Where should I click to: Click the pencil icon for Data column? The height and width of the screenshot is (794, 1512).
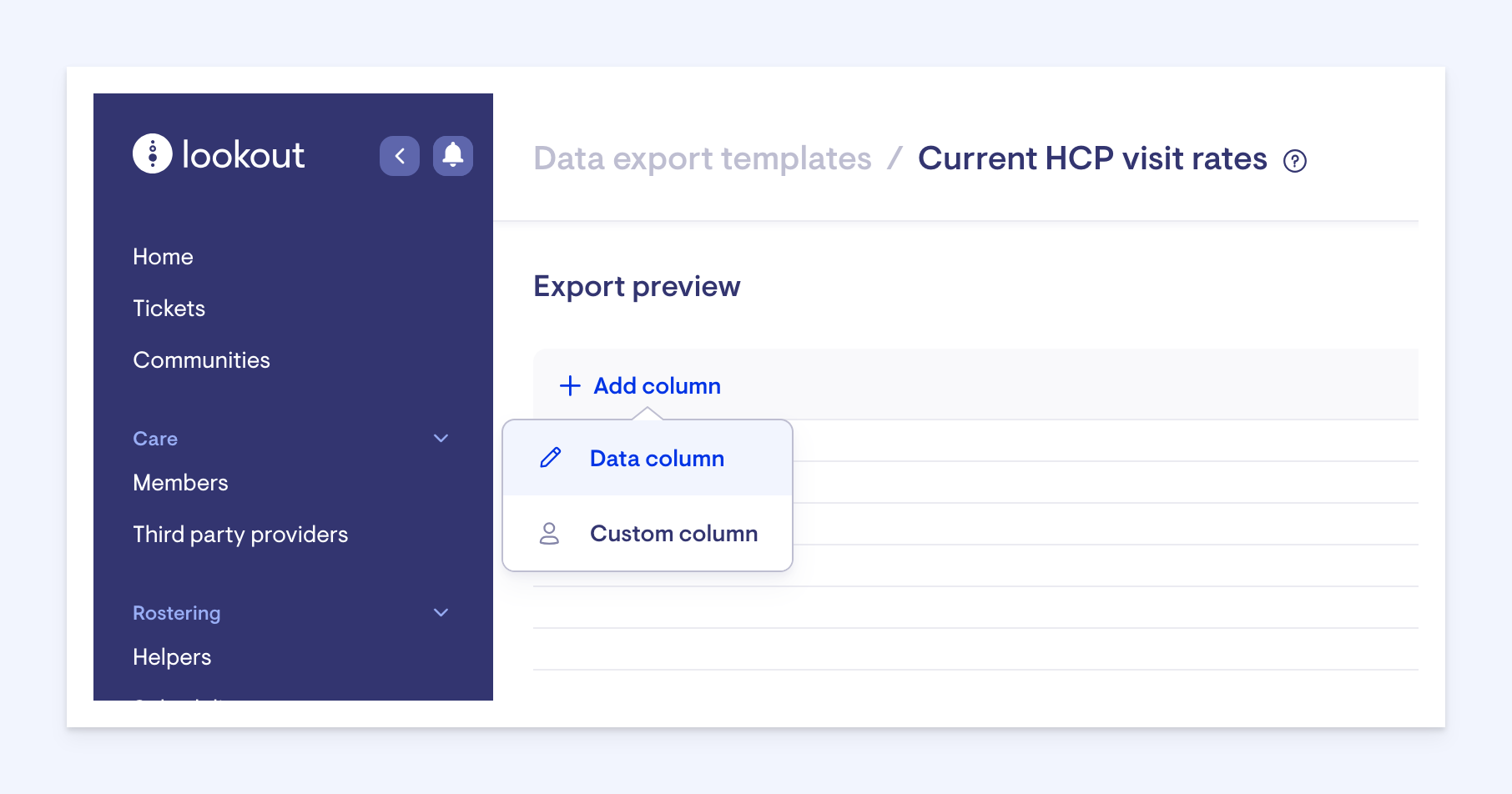(551, 458)
